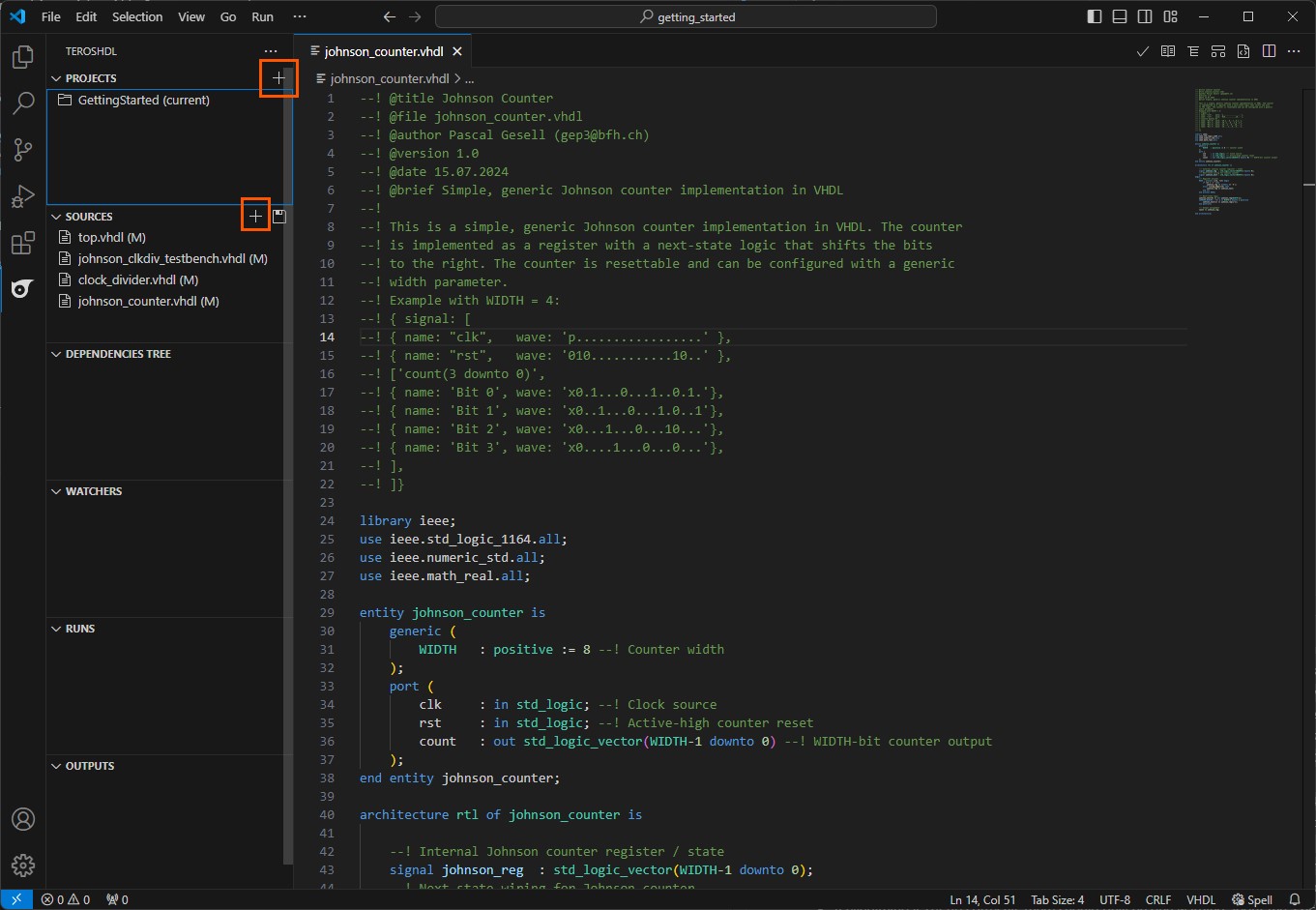Click the Ln 14, Col 51 status item

coord(982,899)
